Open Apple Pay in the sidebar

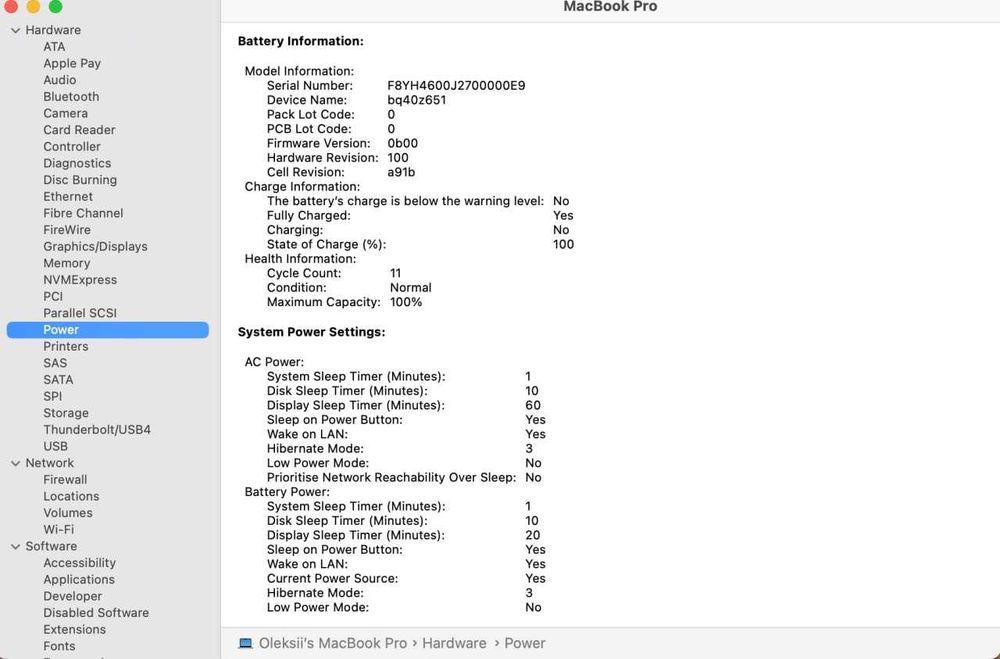pos(72,63)
